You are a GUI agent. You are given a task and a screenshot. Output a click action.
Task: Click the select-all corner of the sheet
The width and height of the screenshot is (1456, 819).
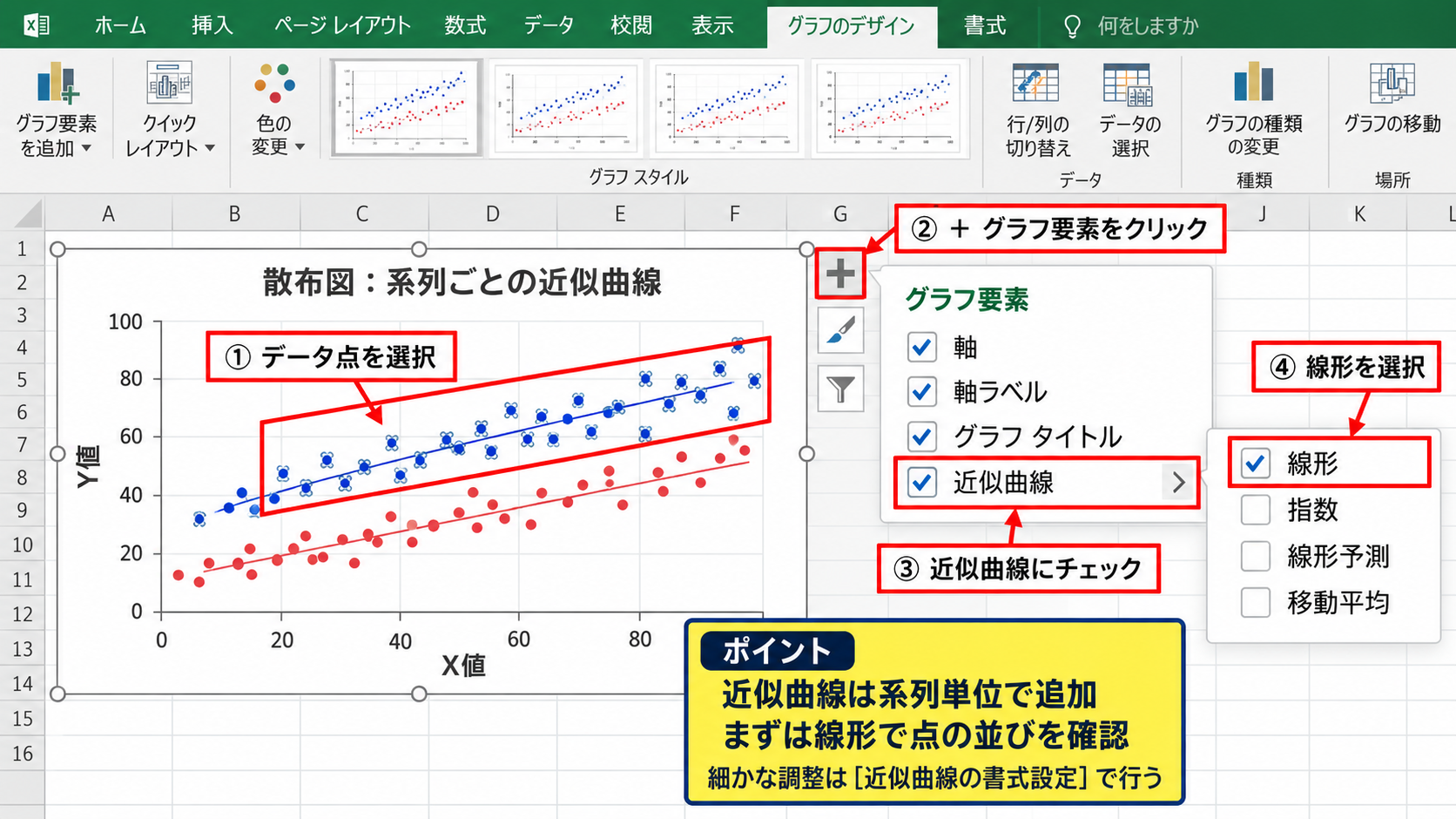click(23, 214)
